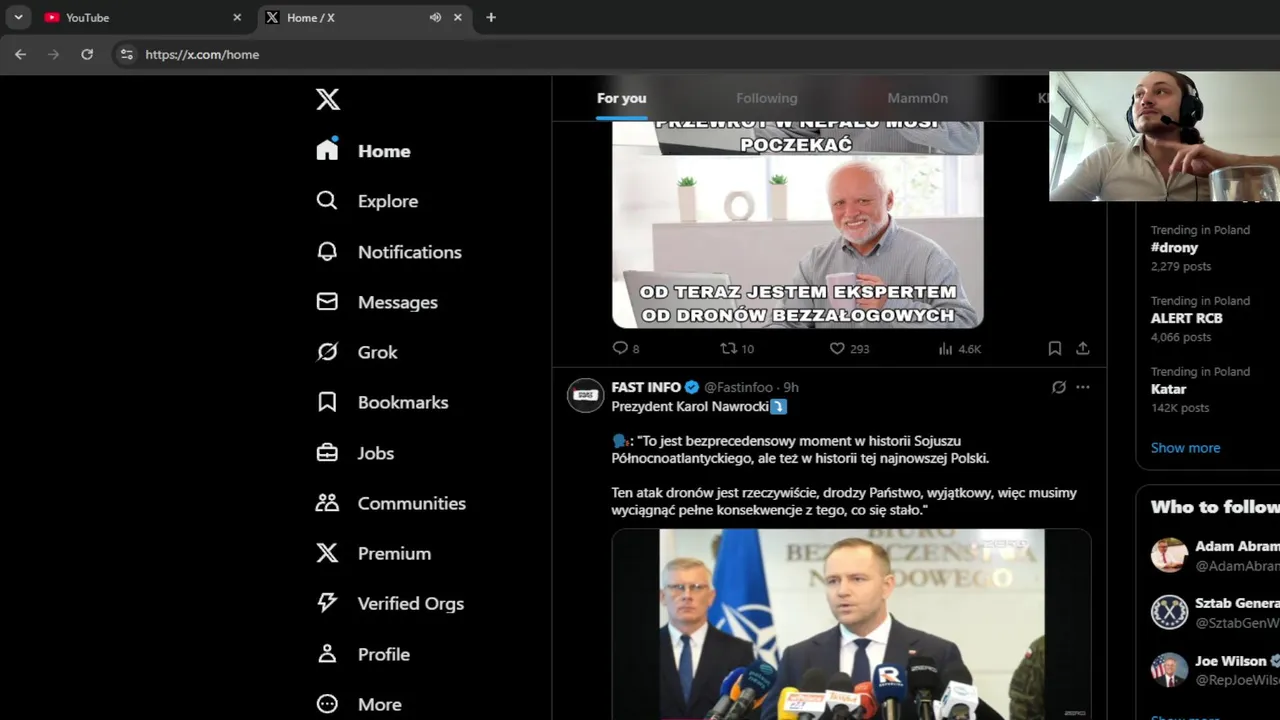The height and width of the screenshot is (720, 1280).
Task: Open the 9h timestamp on FAST INFO post
Action: [x=791, y=387]
